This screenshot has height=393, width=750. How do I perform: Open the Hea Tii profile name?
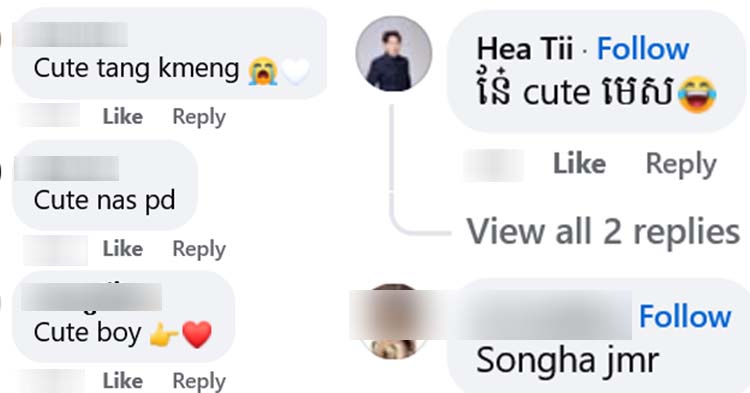pos(524,49)
